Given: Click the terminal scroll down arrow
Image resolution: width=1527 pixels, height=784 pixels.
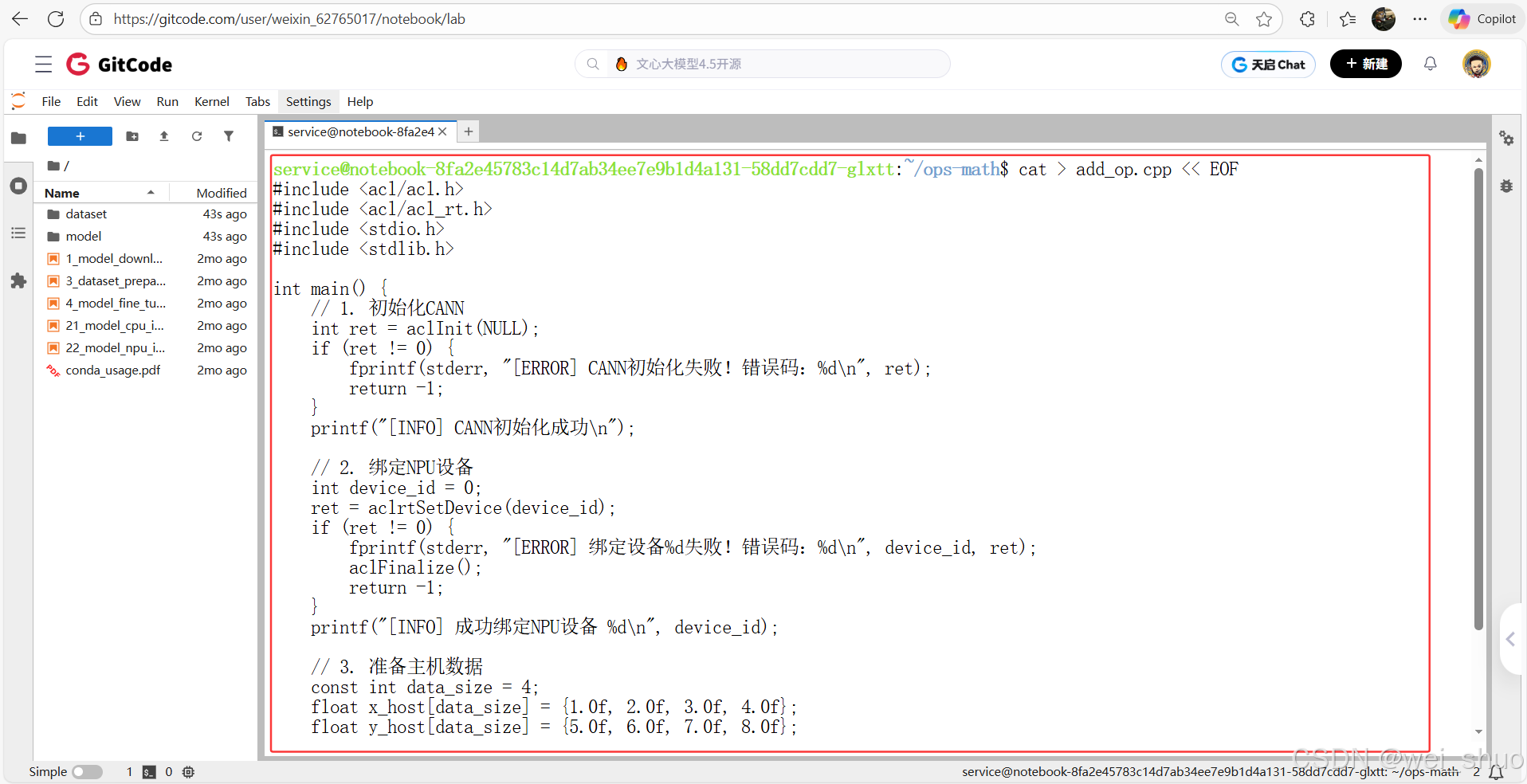Looking at the screenshot, I should [x=1478, y=732].
